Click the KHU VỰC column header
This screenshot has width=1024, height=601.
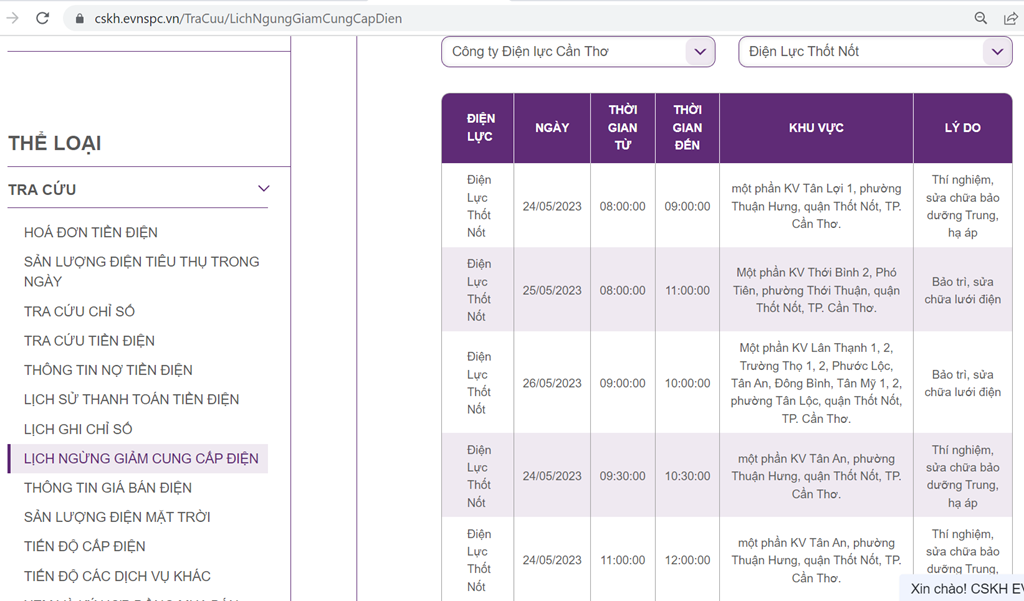(816, 127)
